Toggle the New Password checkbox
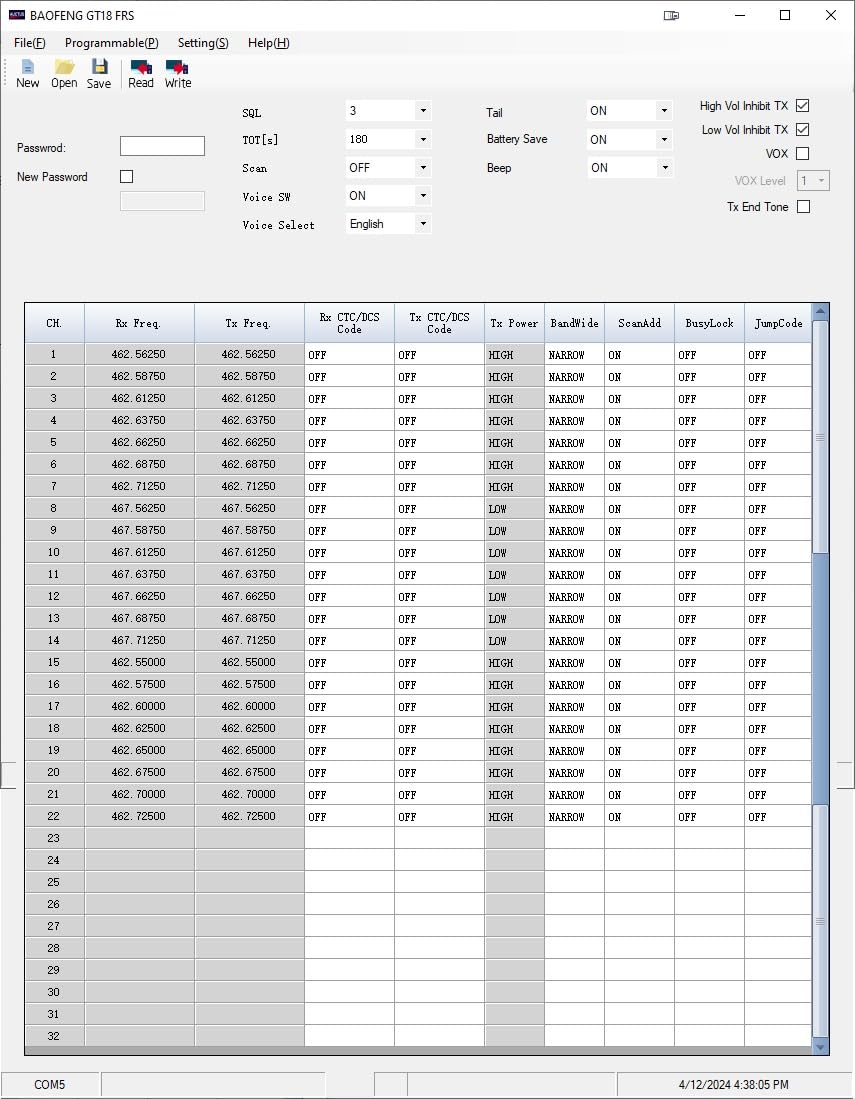 [x=126, y=177]
